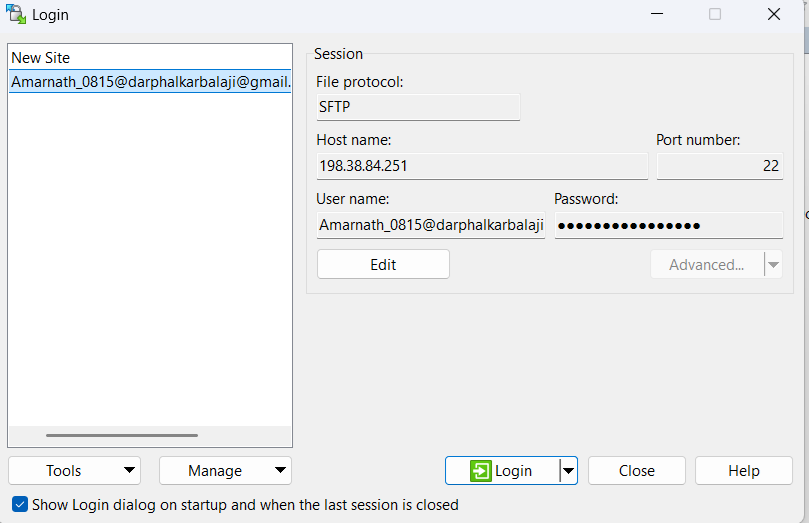This screenshot has width=809, height=523.
Task: Open the Tools dropdown menu
Action: point(74,471)
